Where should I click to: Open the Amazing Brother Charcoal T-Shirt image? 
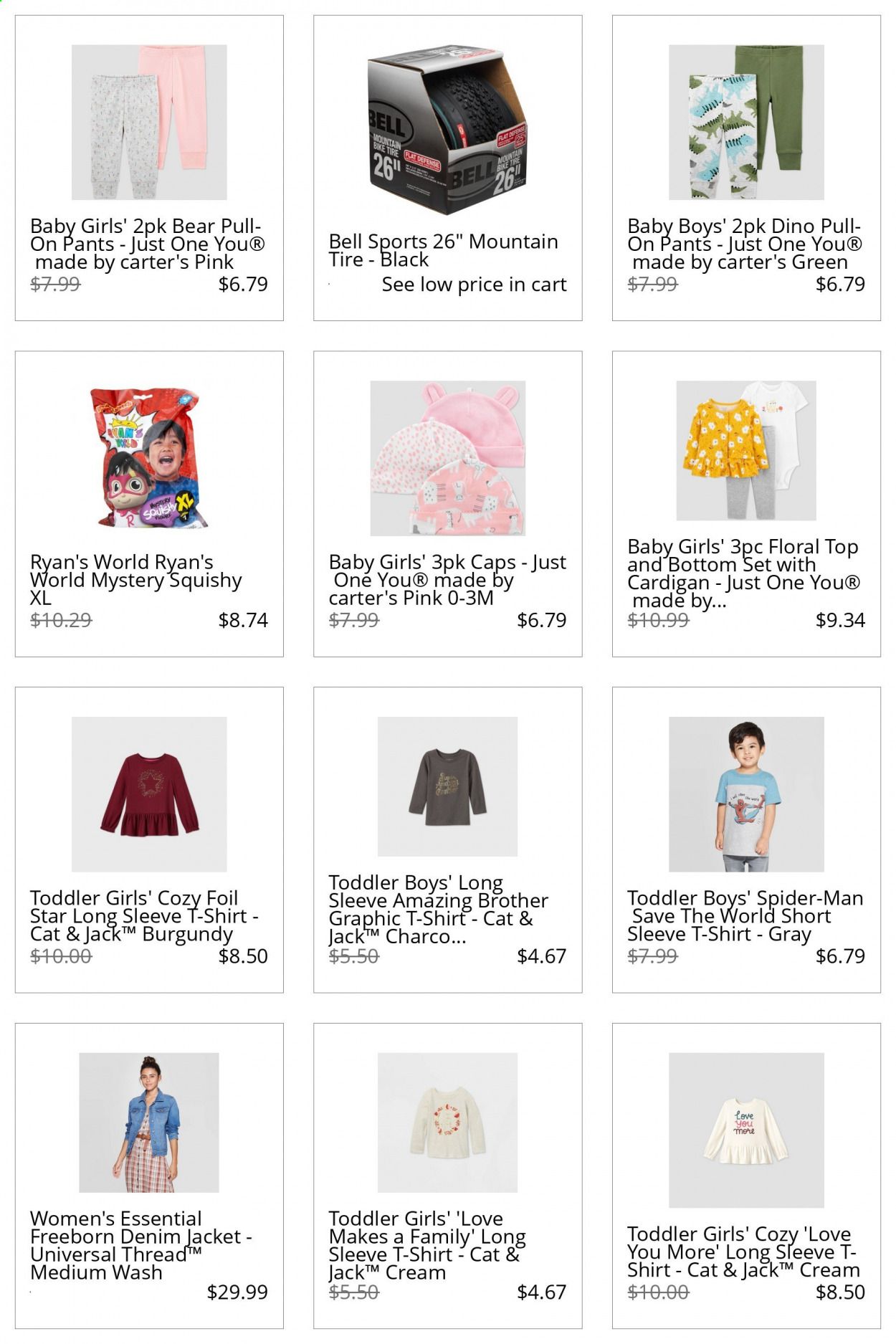pyautogui.click(x=448, y=786)
